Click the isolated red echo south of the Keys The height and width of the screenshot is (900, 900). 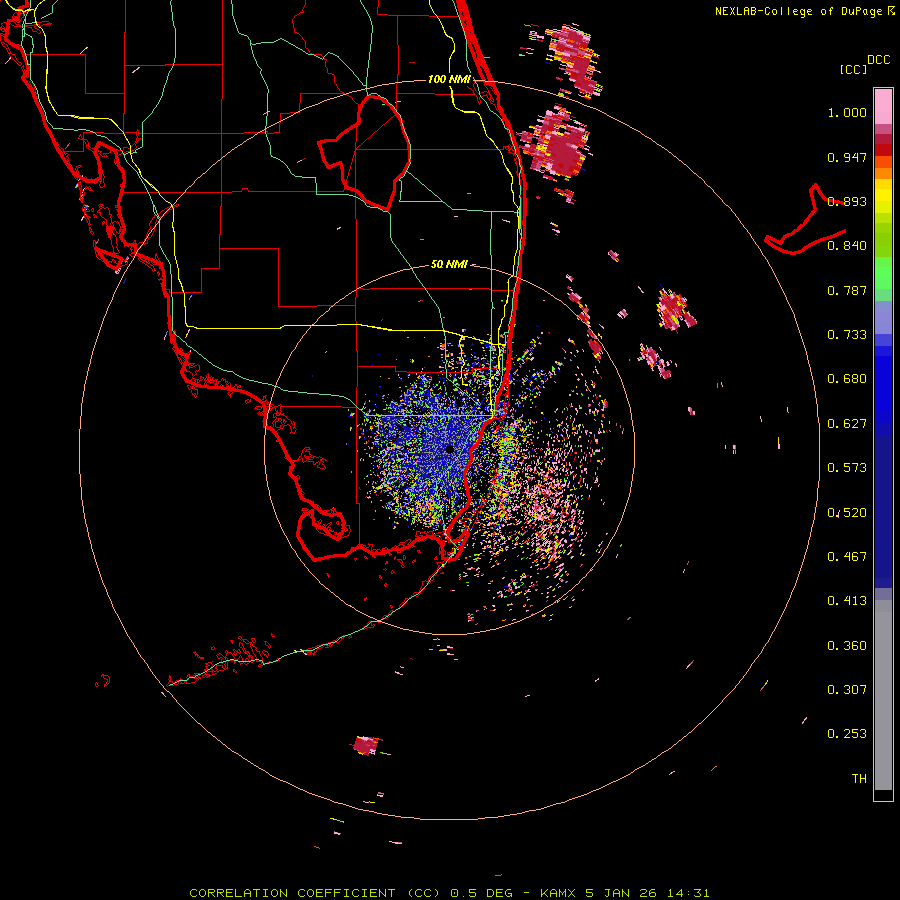[366, 745]
